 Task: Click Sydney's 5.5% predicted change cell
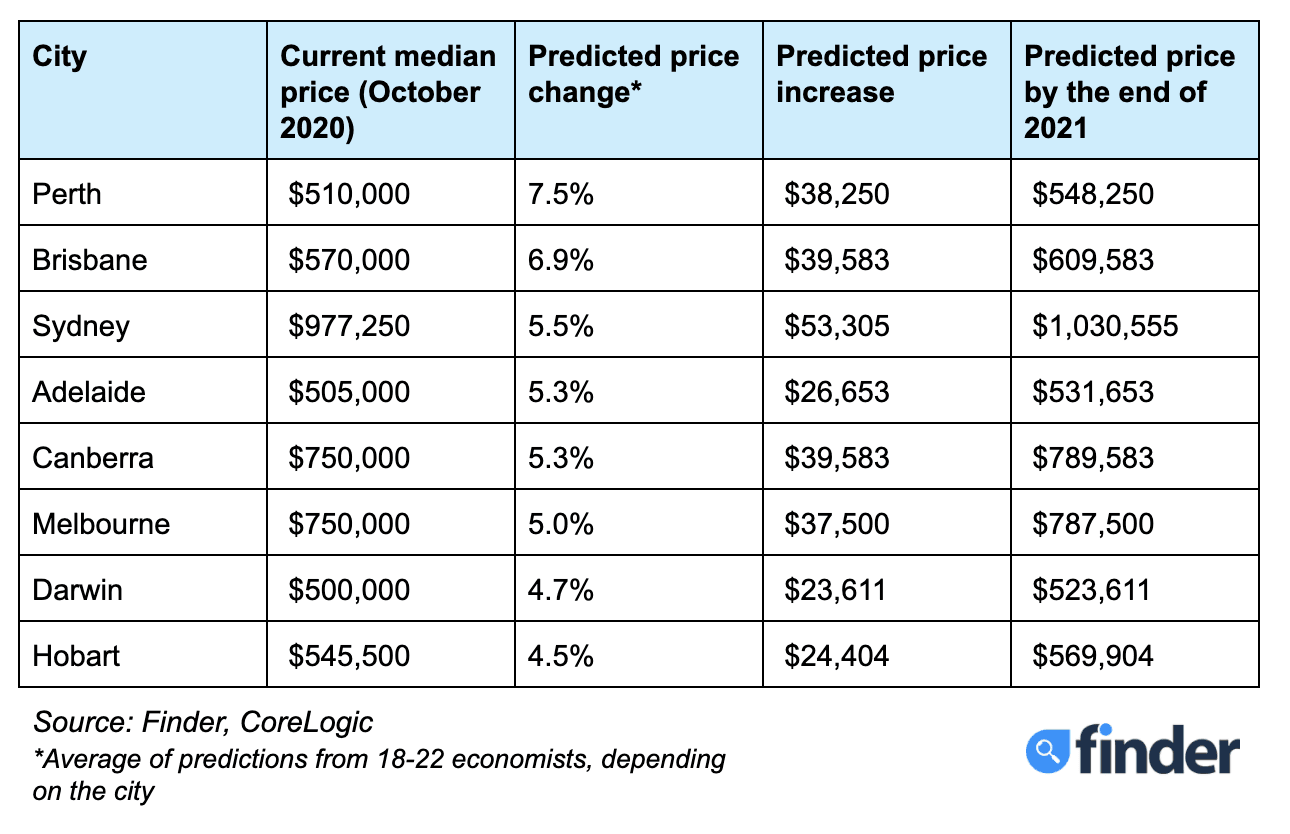[561, 326]
